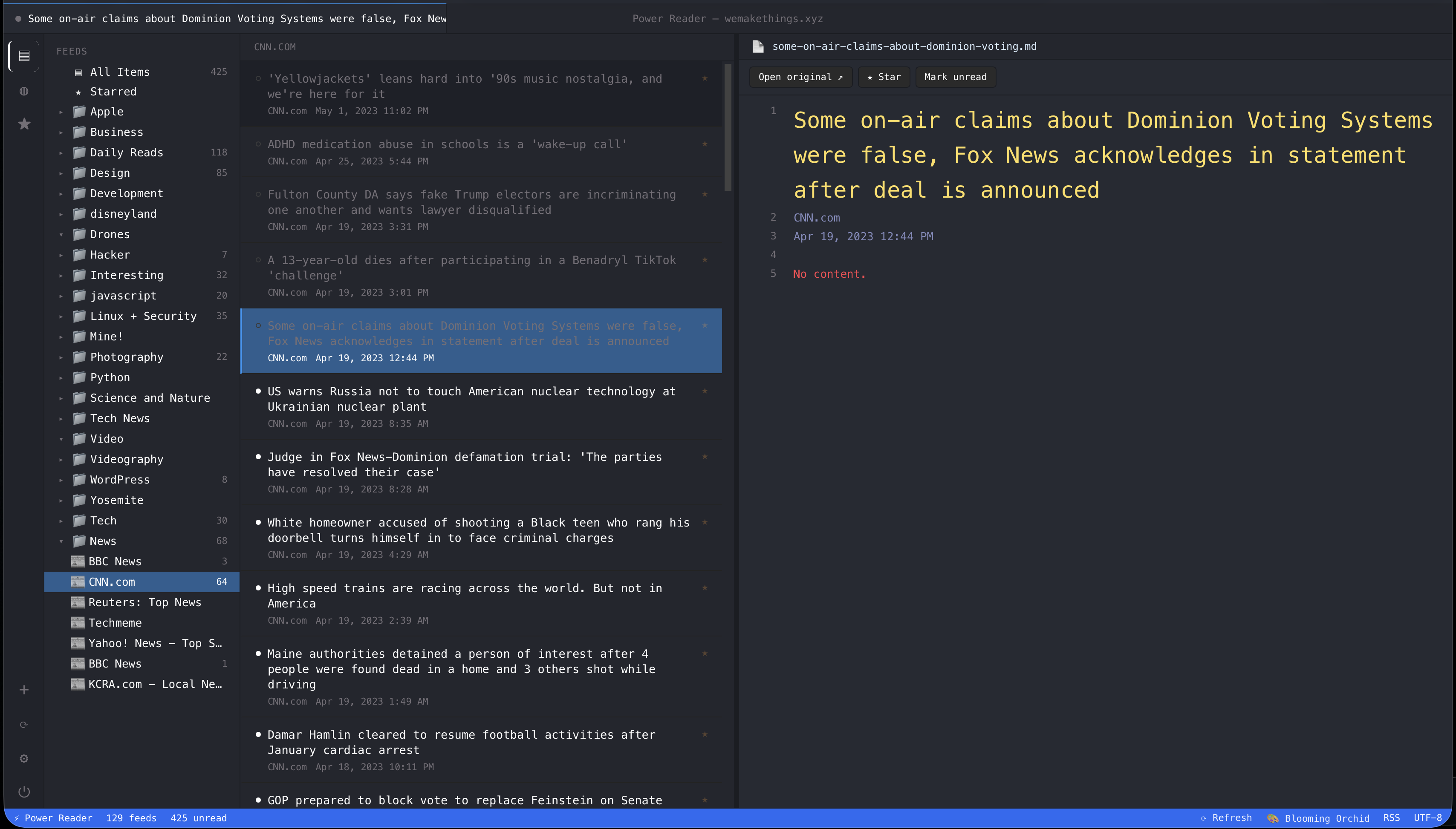Collapse the Drones folder arrow
1456x829 pixels.
pos(61,235)
